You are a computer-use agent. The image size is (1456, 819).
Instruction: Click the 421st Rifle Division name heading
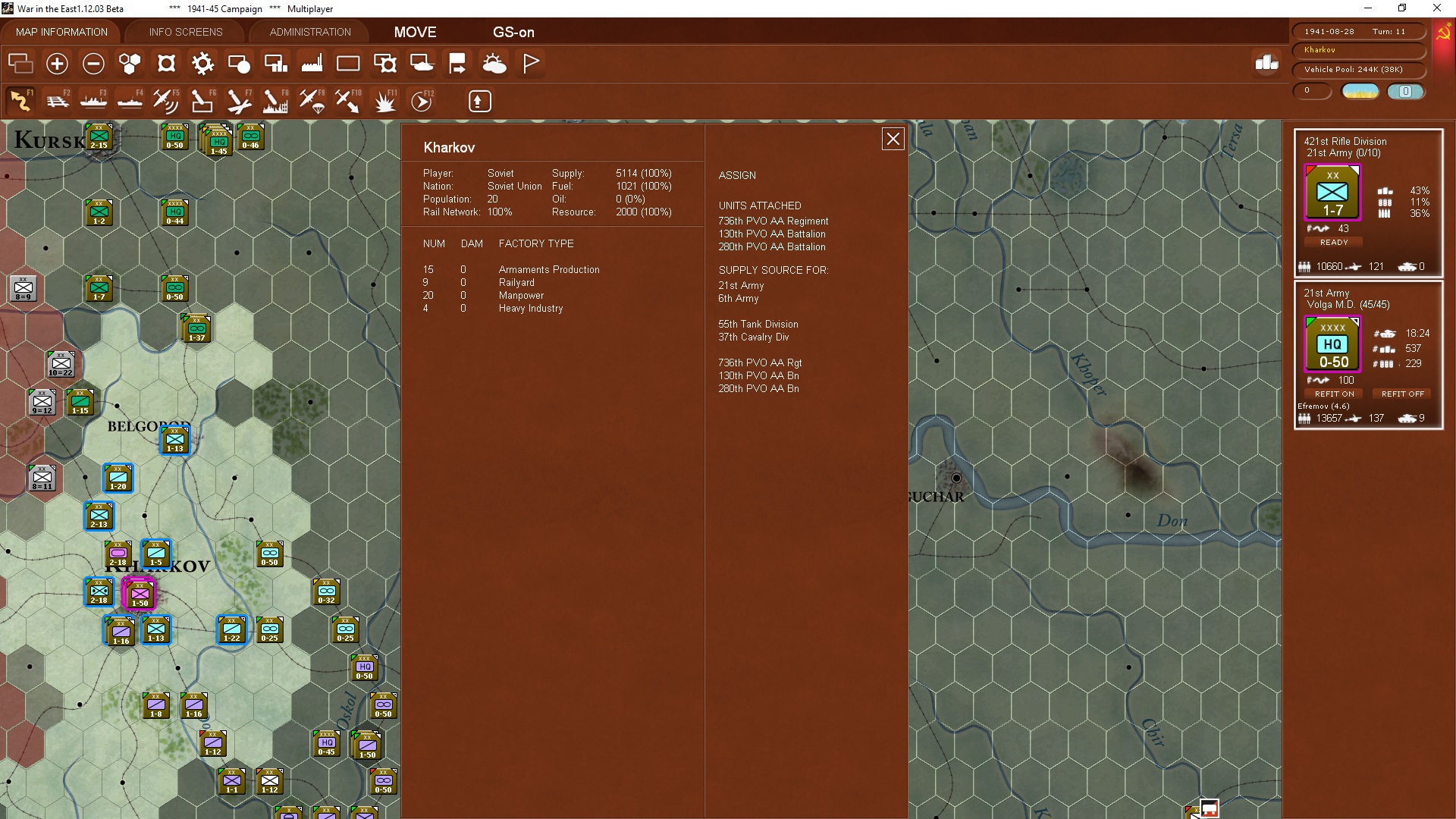[x=1345, y=141]
